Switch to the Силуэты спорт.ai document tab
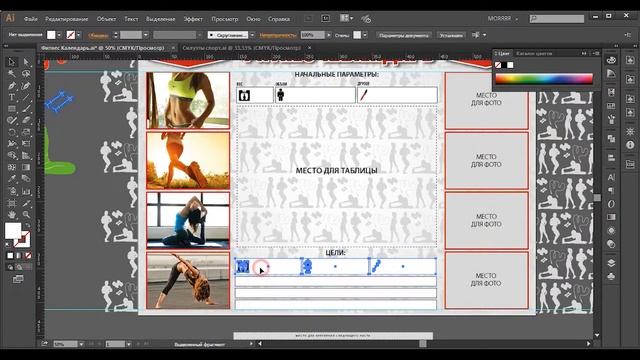Image resolution: width=640 pixels, height=360 pixels. coord(241,48)
